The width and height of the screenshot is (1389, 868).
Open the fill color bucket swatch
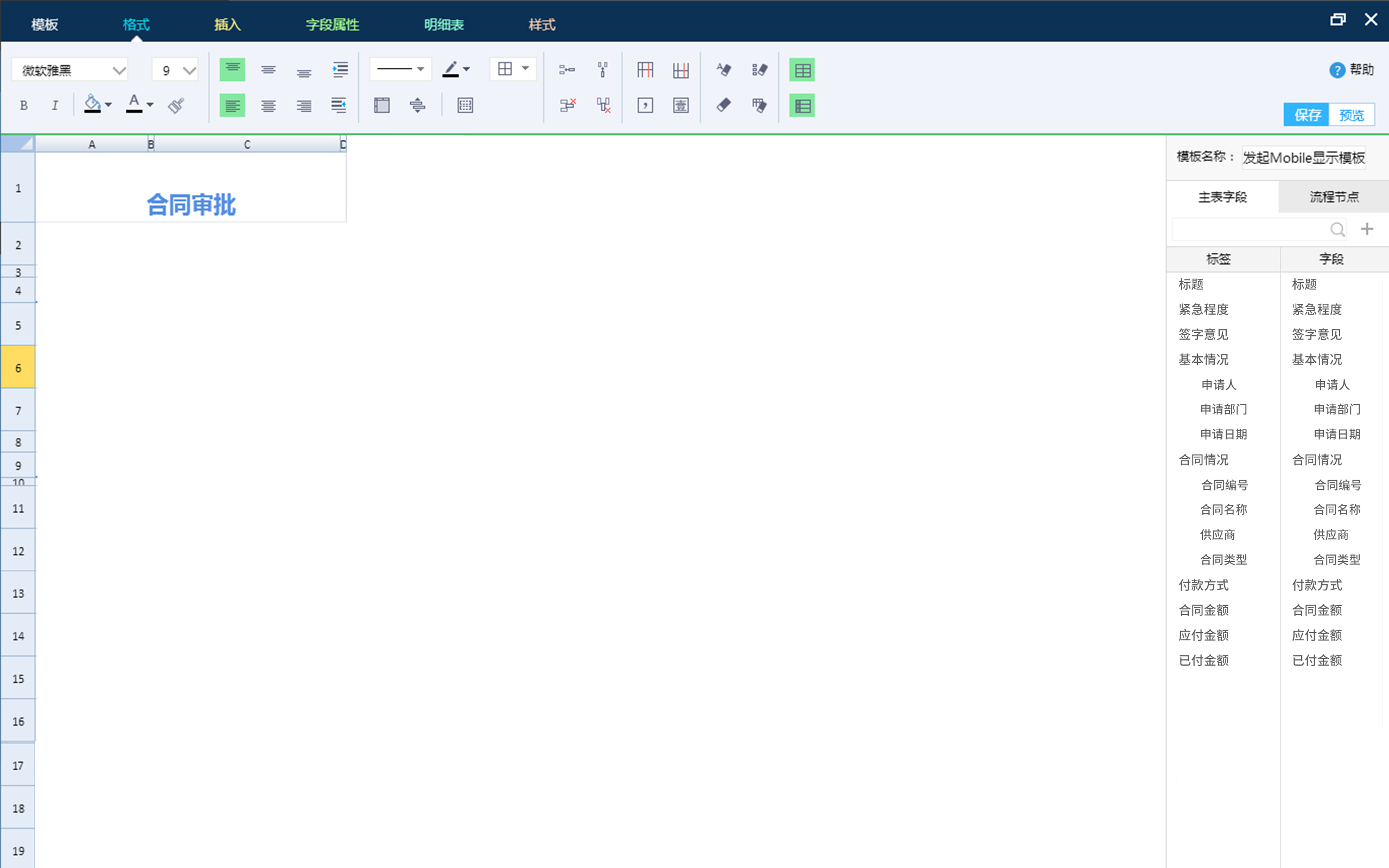pos(92,105)
